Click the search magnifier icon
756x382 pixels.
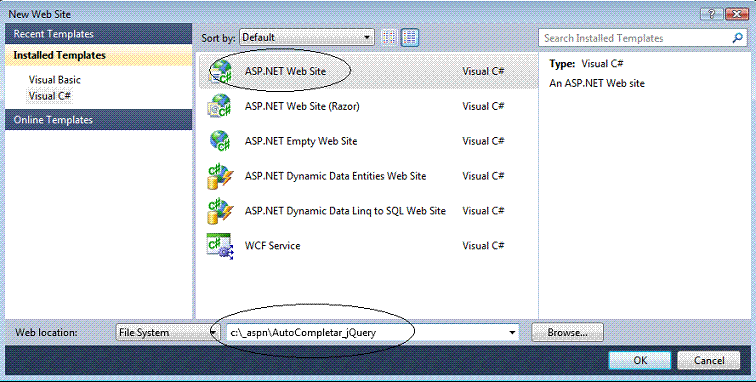[737, 38]
